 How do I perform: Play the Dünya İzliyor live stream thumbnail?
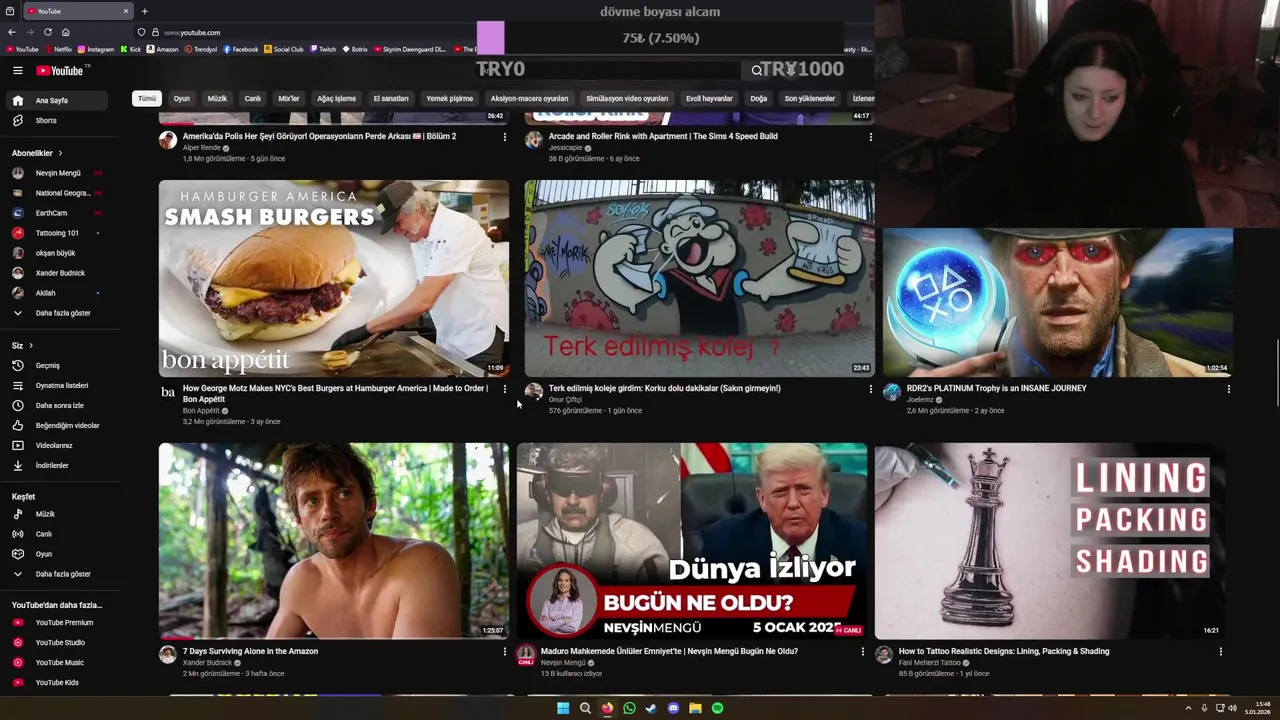[692, 541]
